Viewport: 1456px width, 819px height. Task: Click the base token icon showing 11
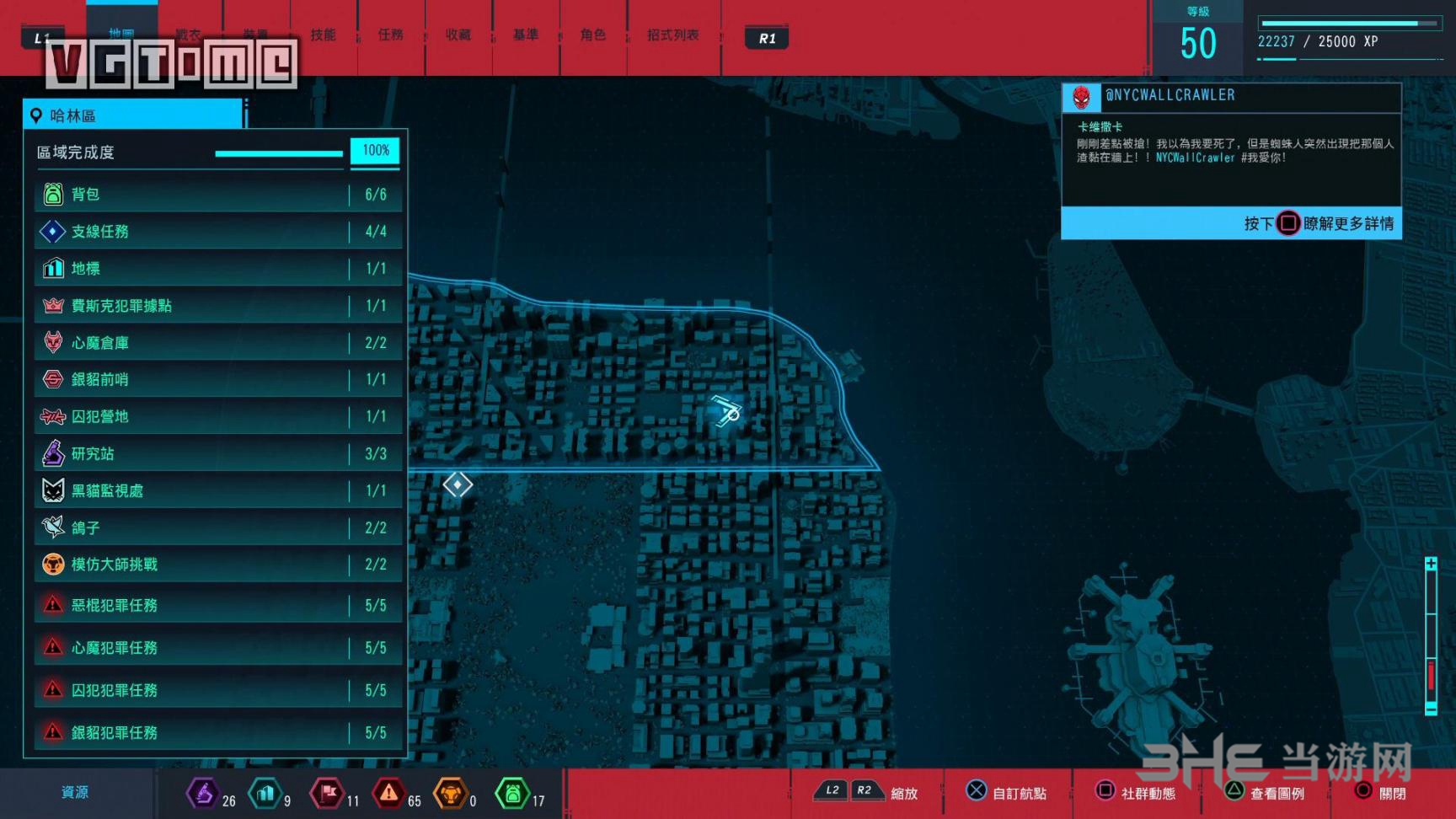pyautogui.click(x=328, y=793)
